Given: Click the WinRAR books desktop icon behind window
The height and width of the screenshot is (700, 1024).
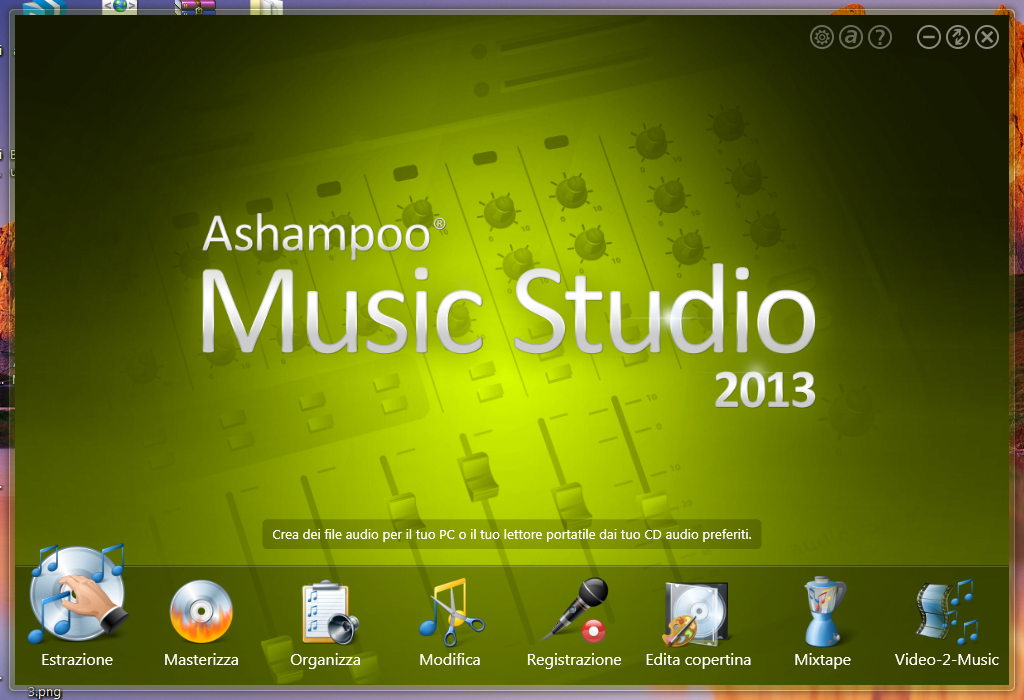Looking at the screenshot, I should (x=195, y=7).
